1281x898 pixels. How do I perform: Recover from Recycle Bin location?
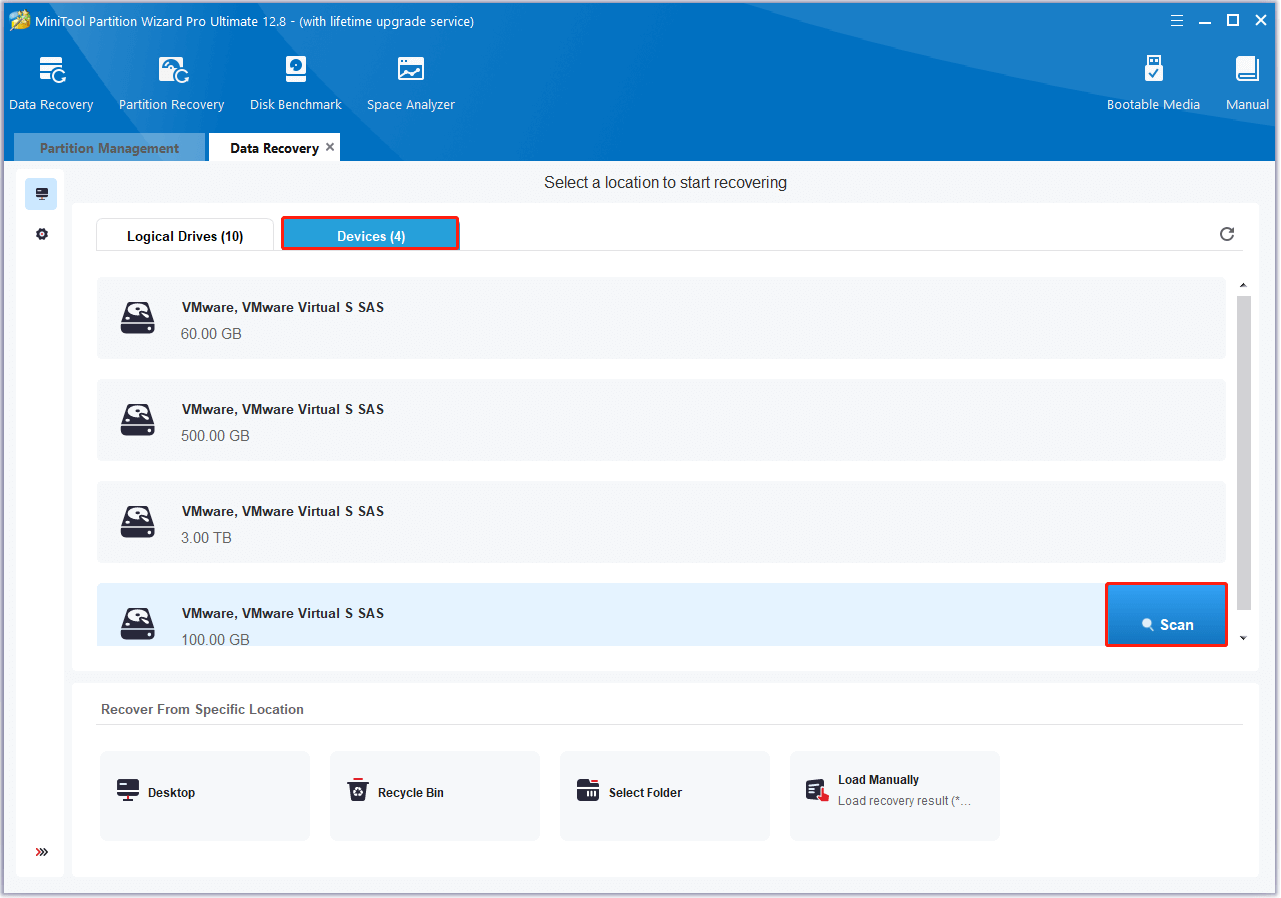(x=435, y=796)
